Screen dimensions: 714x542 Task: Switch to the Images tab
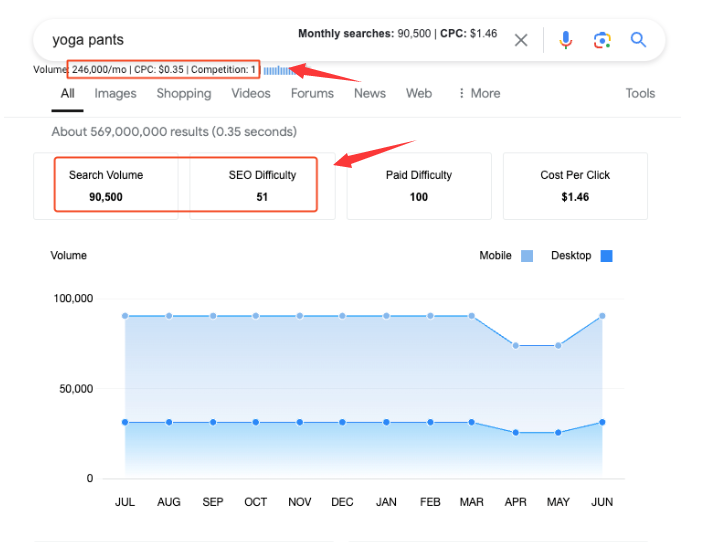(115, 93)
